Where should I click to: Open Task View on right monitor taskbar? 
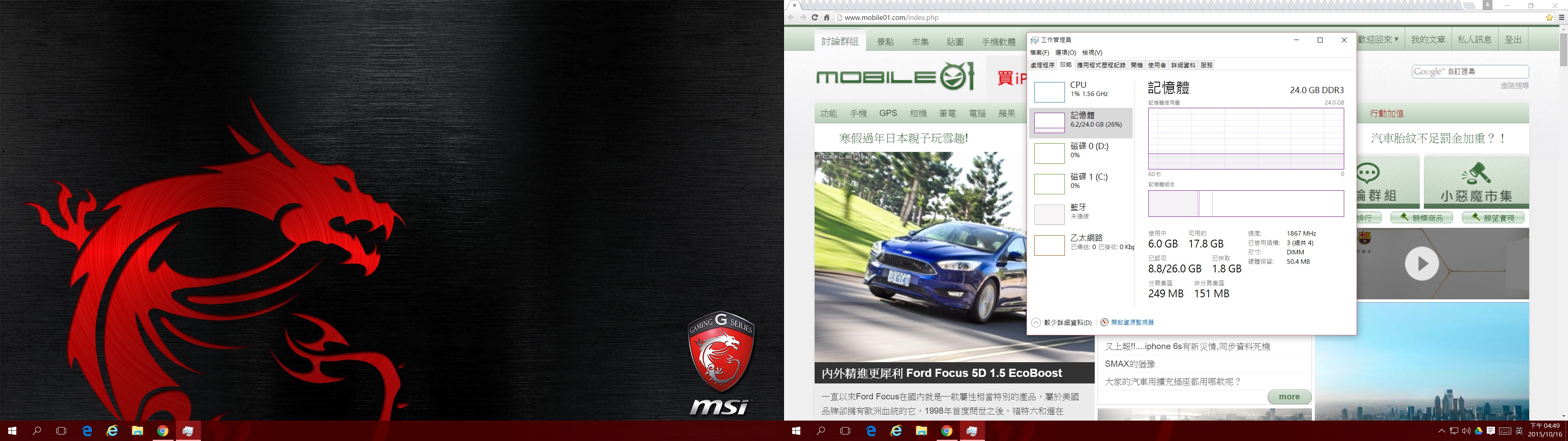pyautogui.click(x=846, y=431)
